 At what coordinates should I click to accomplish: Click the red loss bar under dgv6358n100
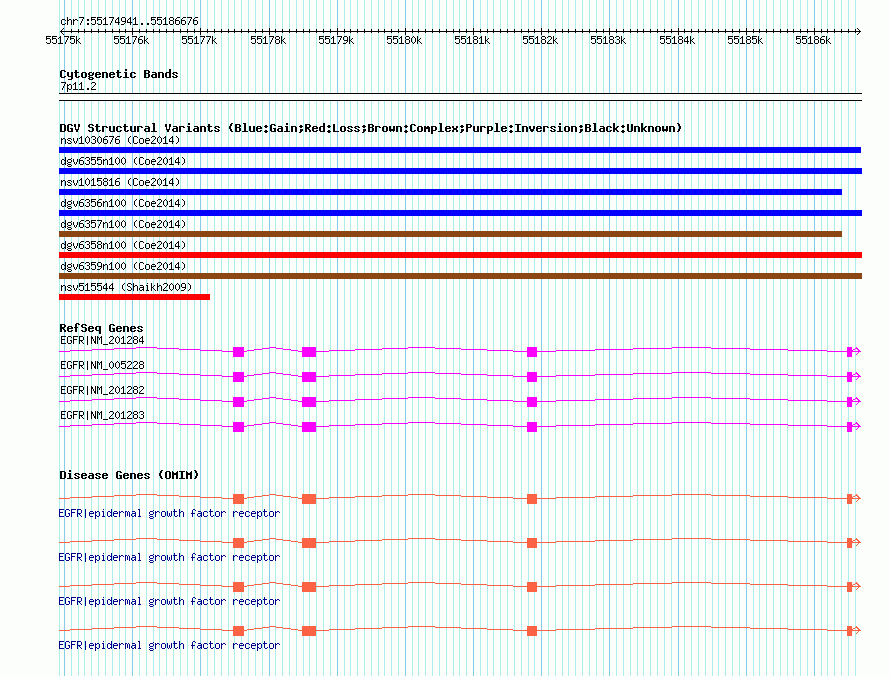pyautogui.click(x=460, y=255)
